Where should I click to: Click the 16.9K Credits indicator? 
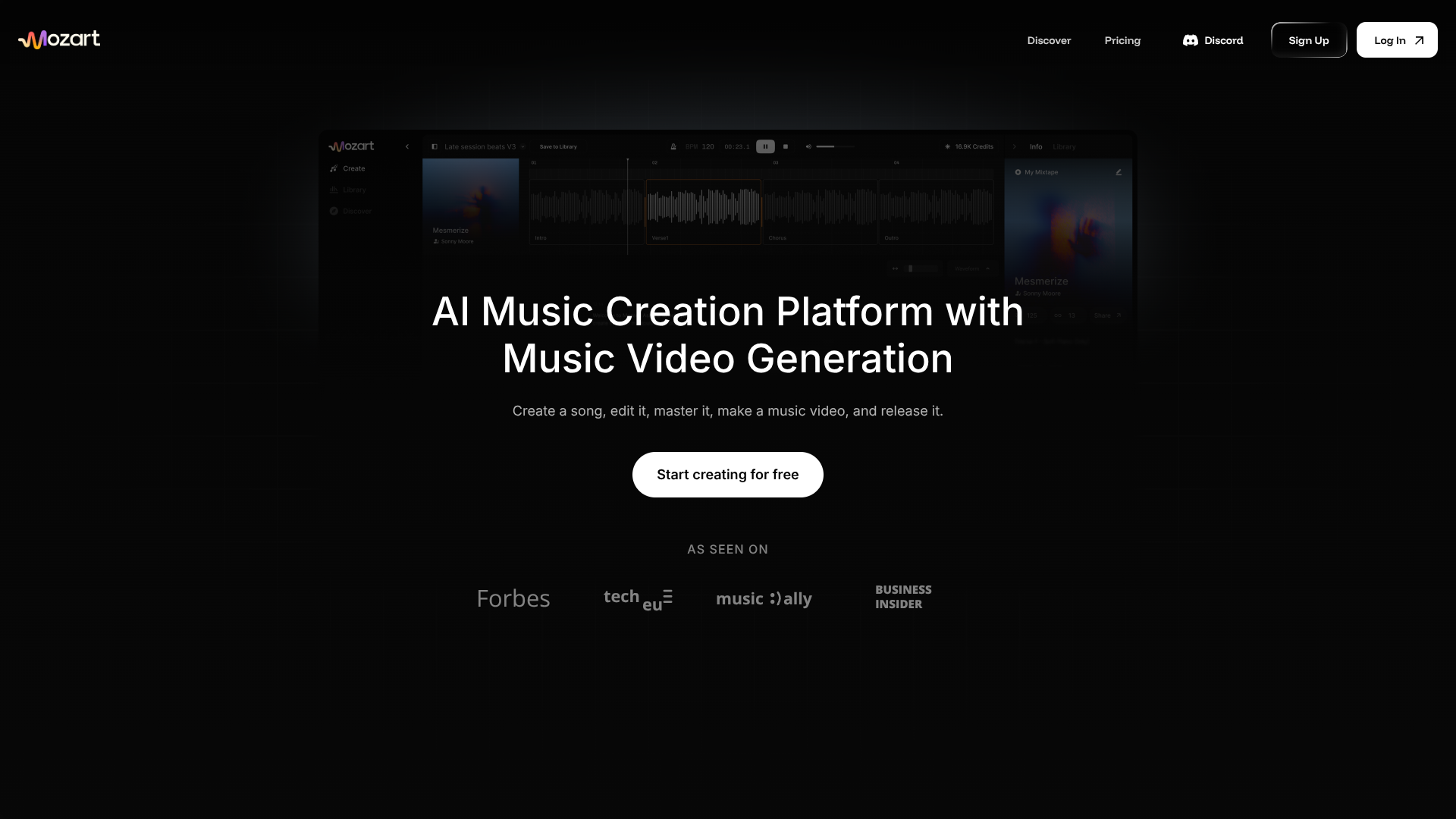click(970, 146)
